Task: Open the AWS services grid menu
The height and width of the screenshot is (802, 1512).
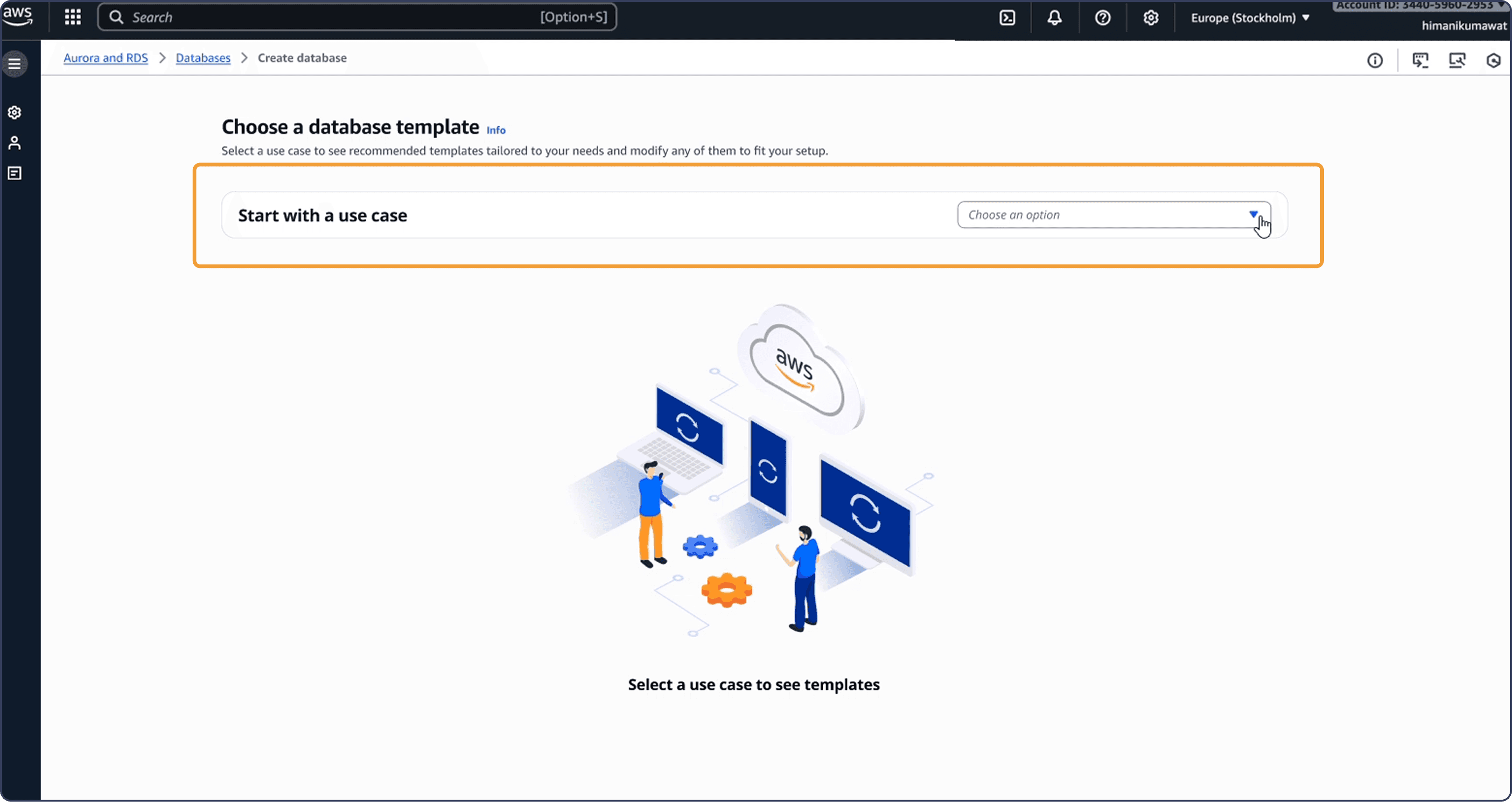Action: (73, 17)
